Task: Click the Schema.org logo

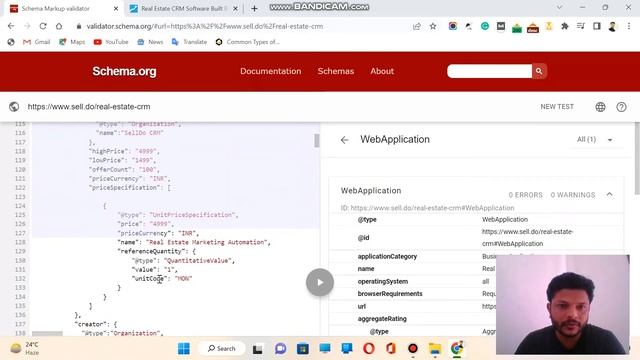Action: click(124, 71)
